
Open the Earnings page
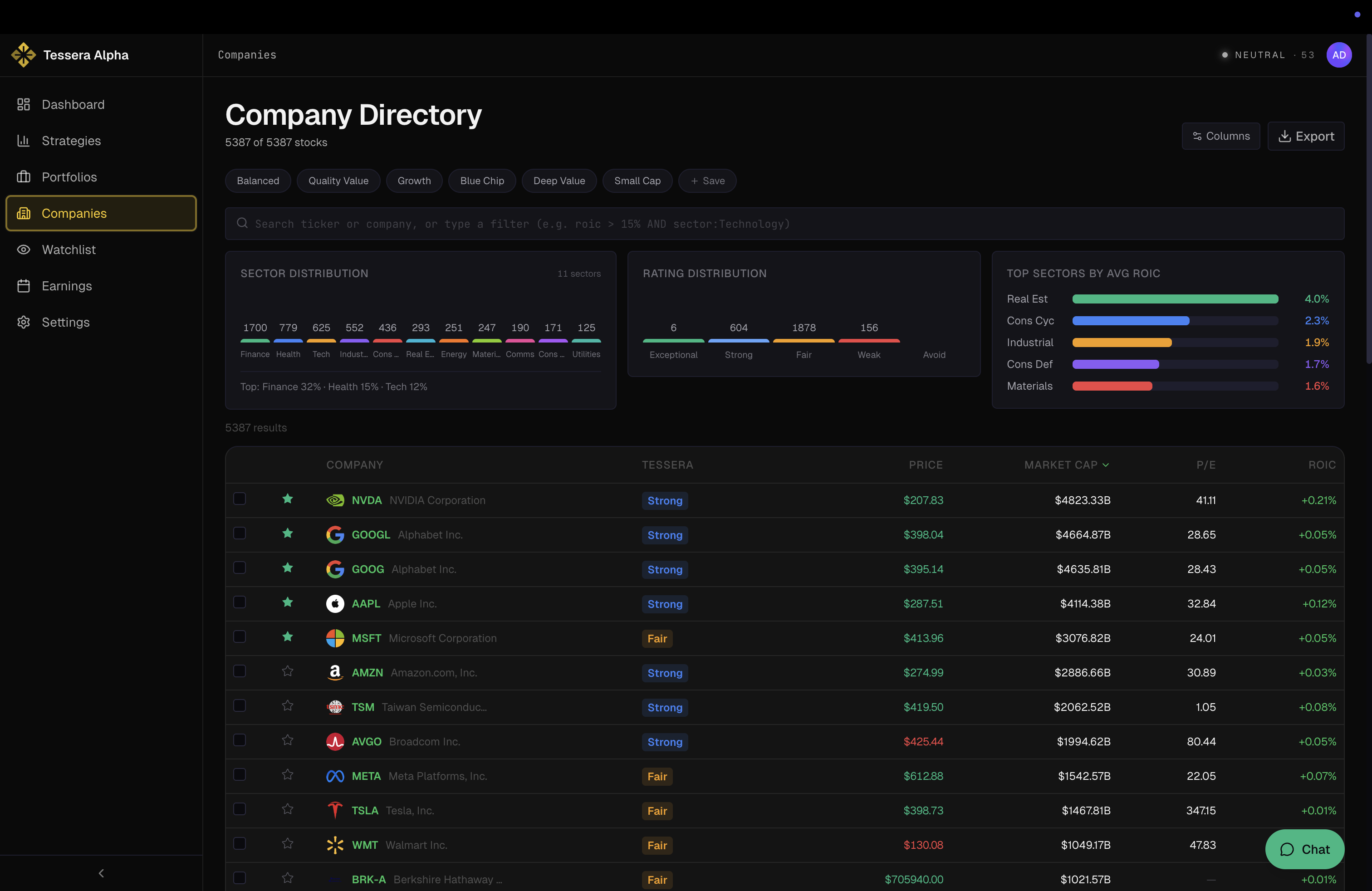[x=102, y=286]
